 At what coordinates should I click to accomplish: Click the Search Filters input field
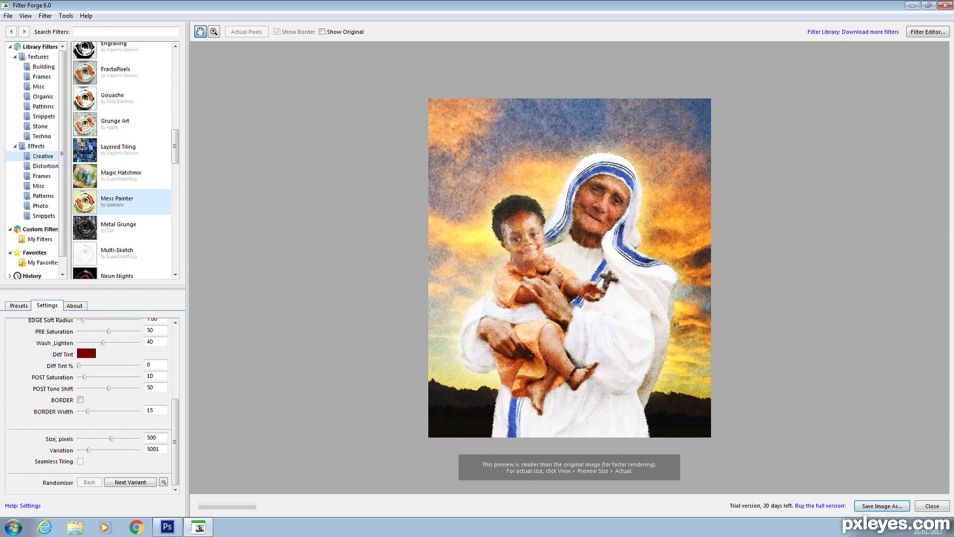click(x=127, y=32)
